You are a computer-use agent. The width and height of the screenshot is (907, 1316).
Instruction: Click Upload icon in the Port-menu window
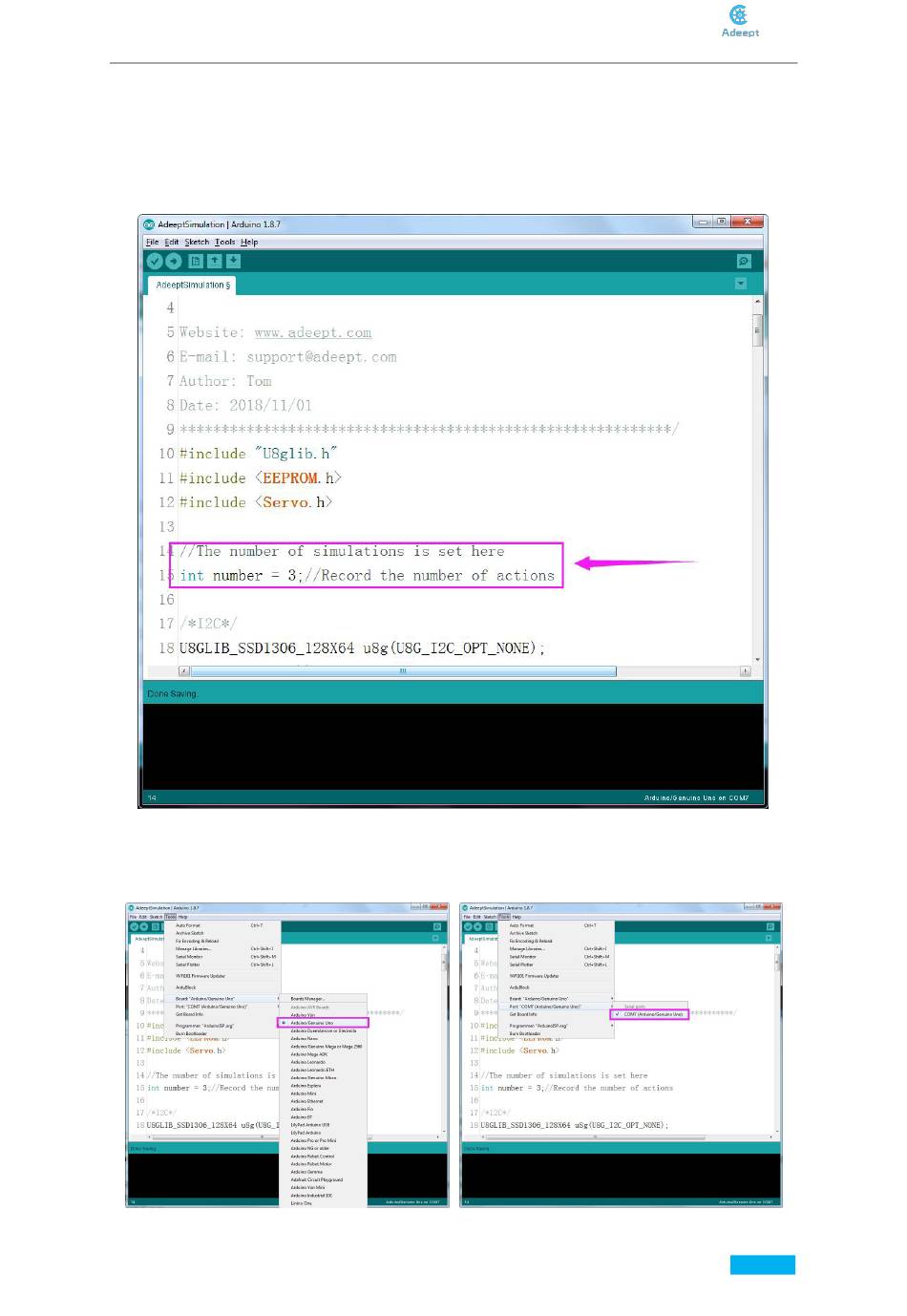[x=478, y=927]
